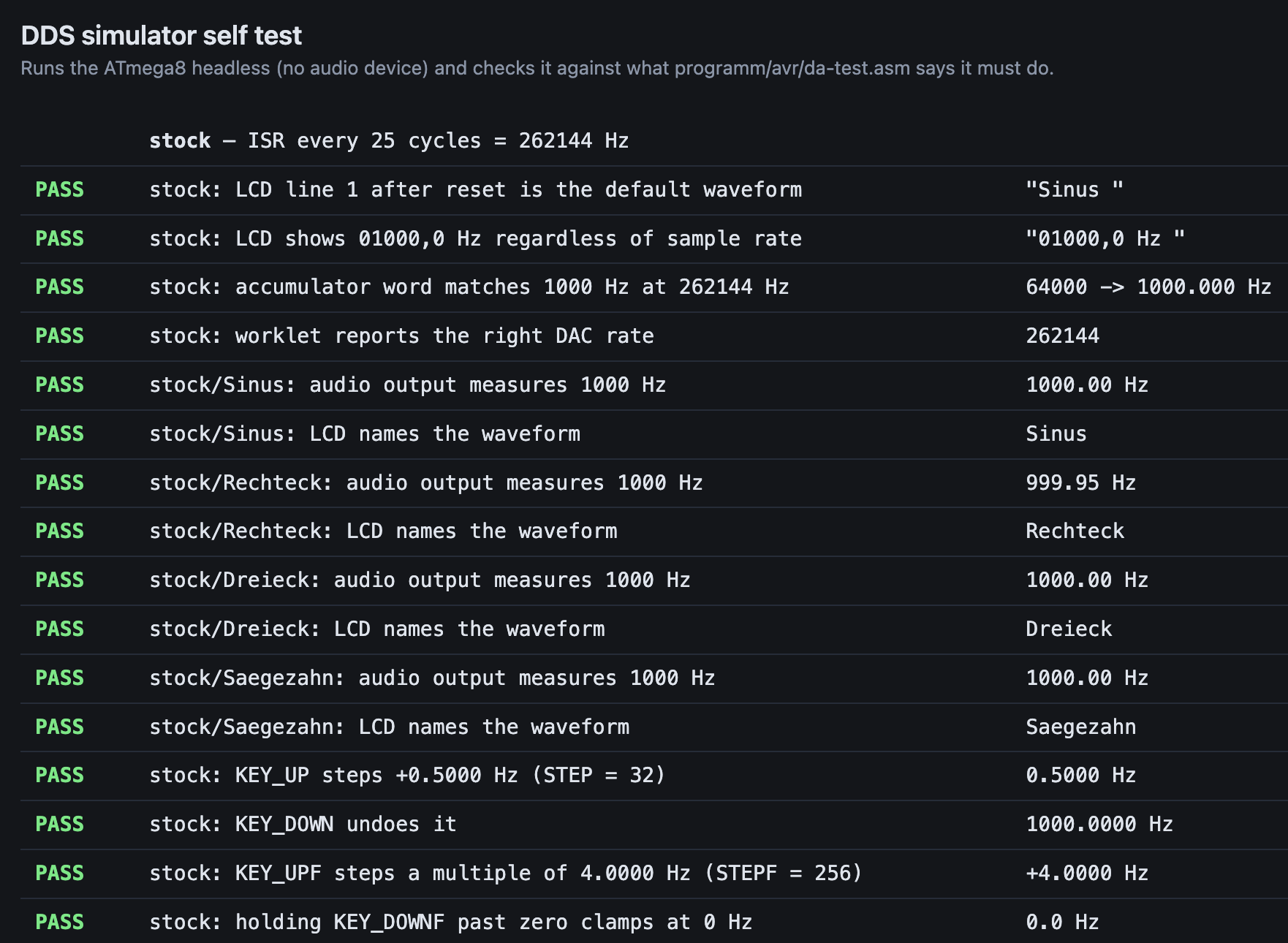This screenshot has width=1288, height=943.
Task: Select the PASS label for stock/Dreieck audio test
Action: click(x=59, y=580)
